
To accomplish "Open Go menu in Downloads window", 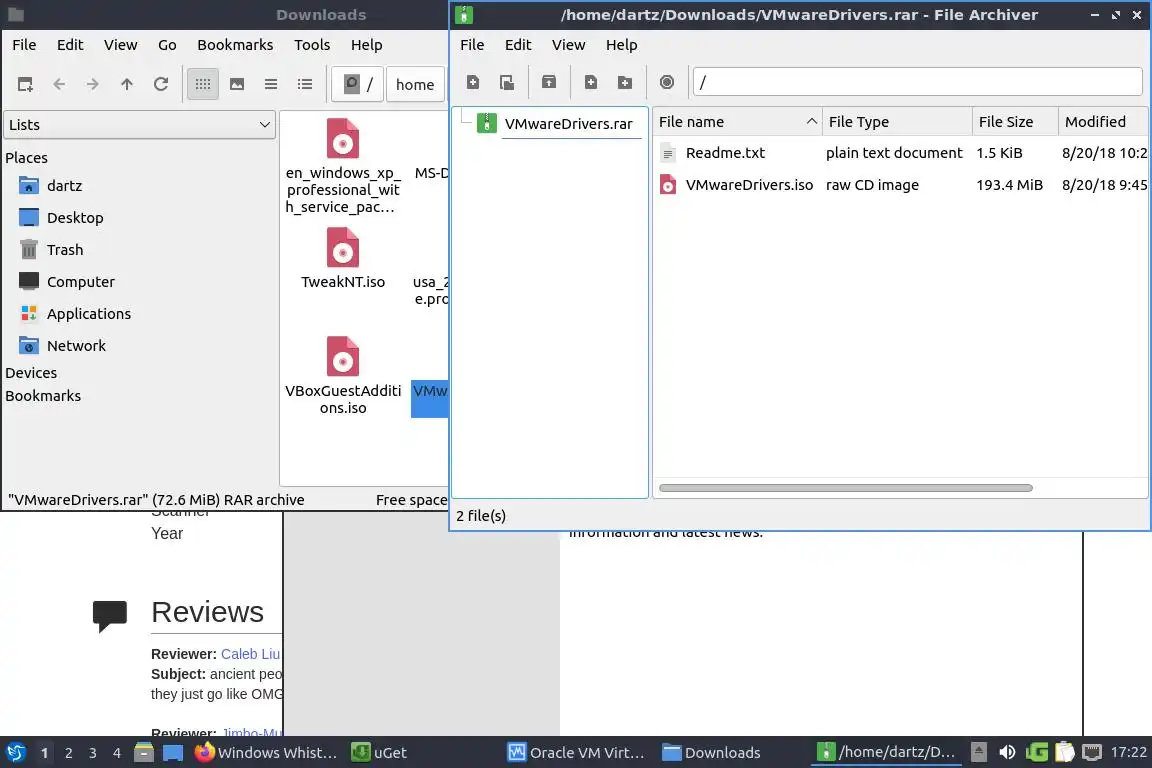I will [167, 45].
